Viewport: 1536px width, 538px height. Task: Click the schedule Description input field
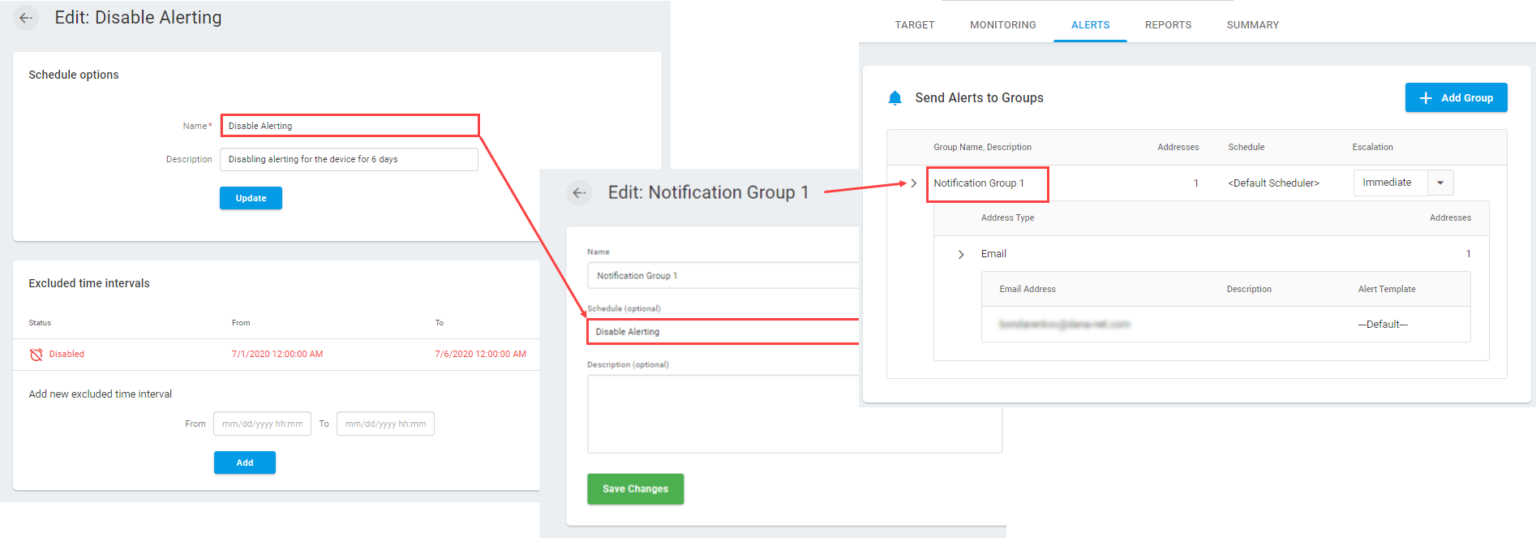pos(349,159)
